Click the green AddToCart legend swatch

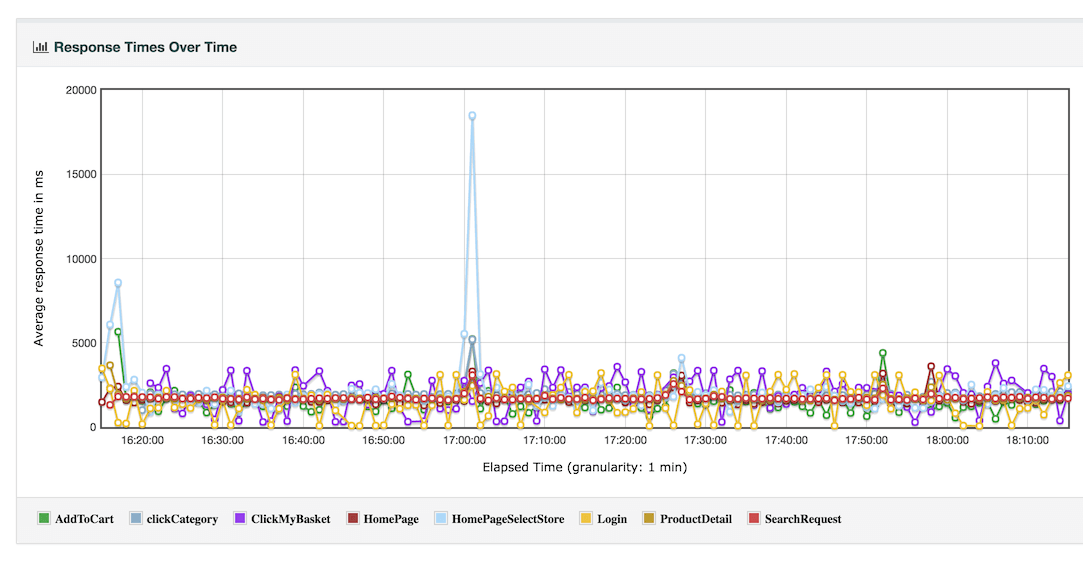44,519
